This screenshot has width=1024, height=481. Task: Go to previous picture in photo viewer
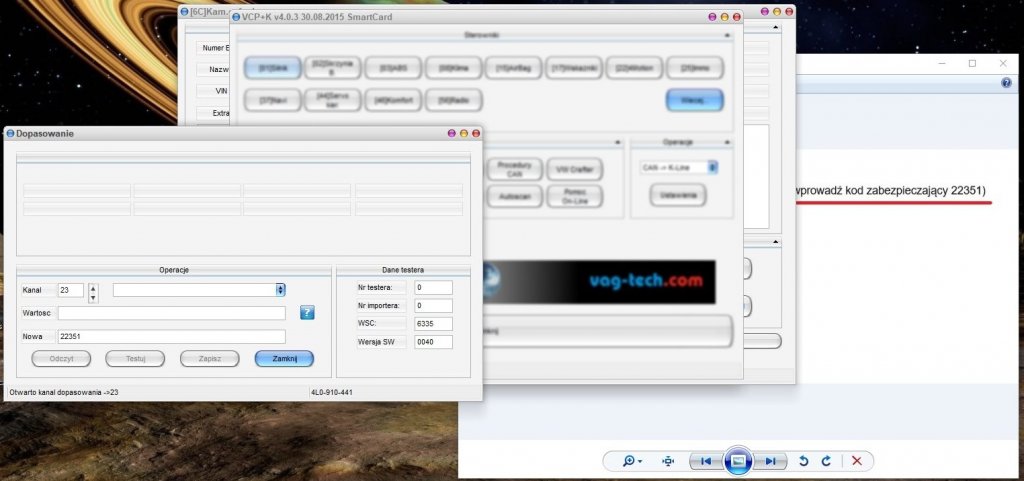(706, 461)
